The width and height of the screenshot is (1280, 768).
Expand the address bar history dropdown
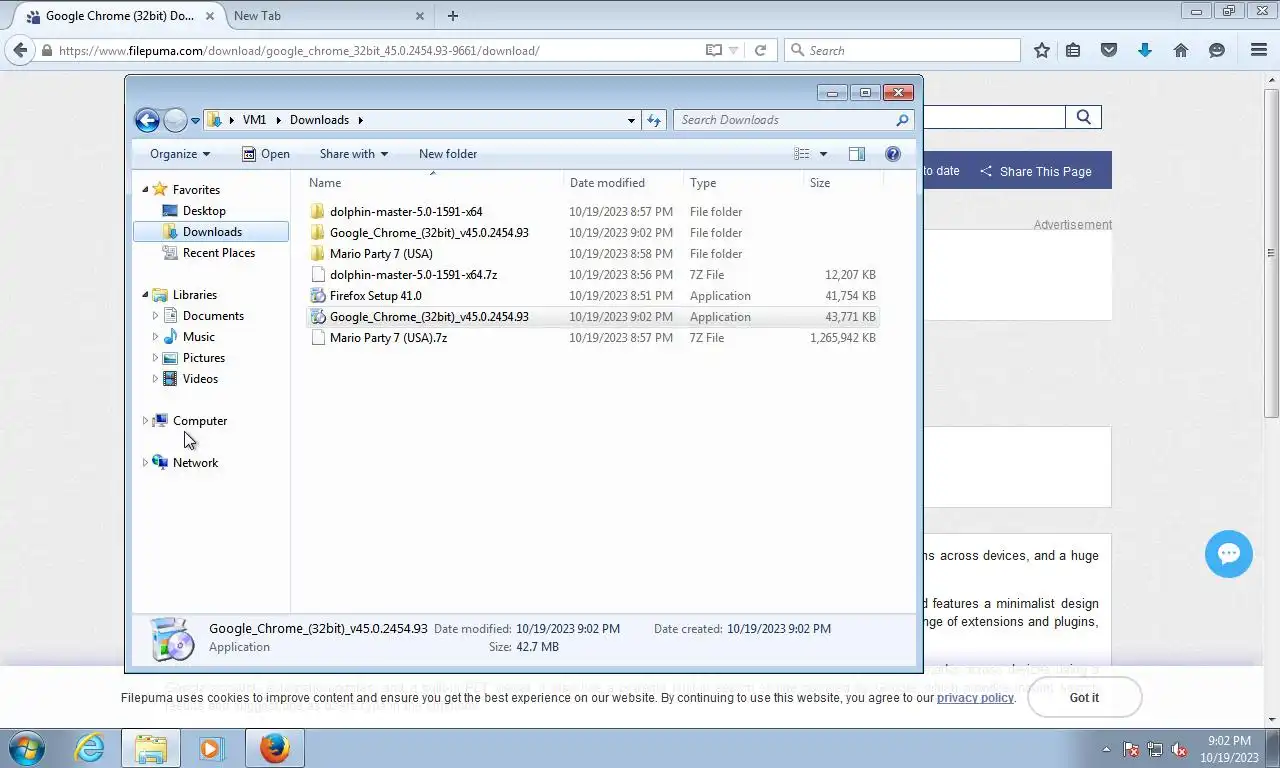click(631, 120)
